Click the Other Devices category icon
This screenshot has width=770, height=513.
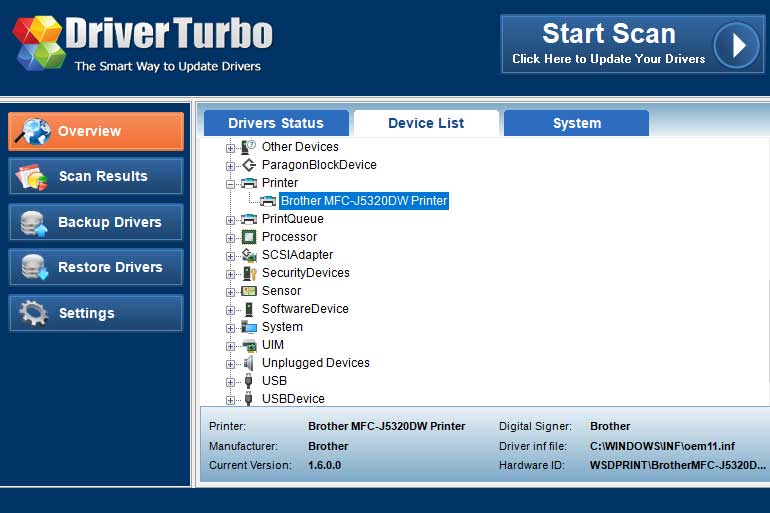pos(248,147)
